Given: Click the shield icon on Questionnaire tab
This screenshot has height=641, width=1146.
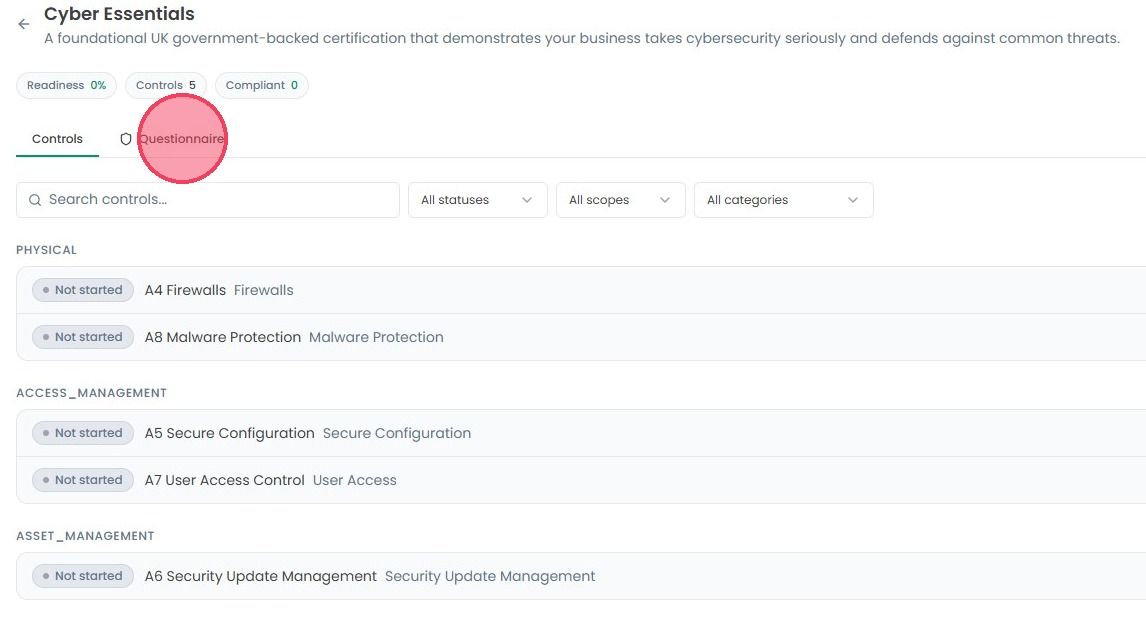Looking at the screenshot, I should point(126,139).
